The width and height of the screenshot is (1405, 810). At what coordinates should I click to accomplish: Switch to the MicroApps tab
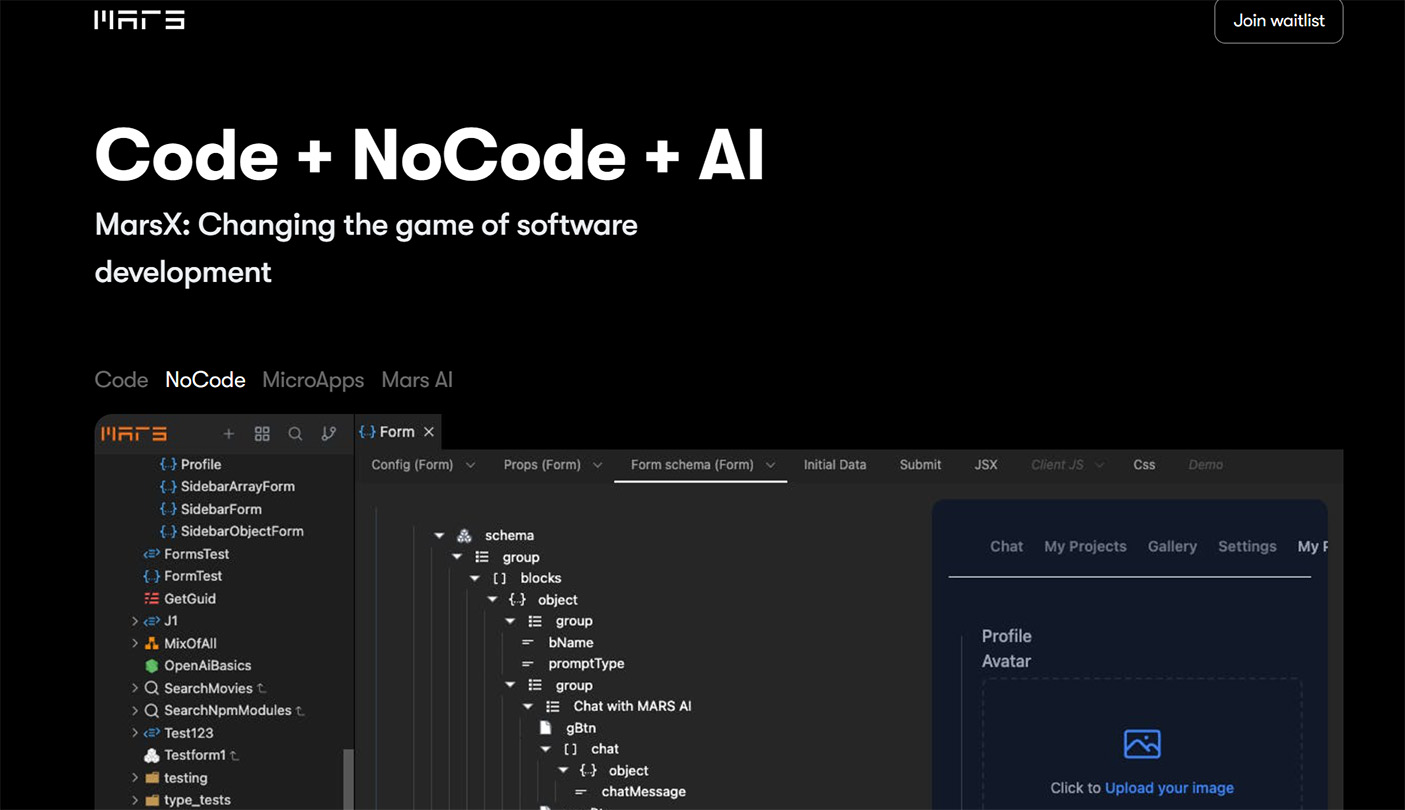click(x=313, y=380)
